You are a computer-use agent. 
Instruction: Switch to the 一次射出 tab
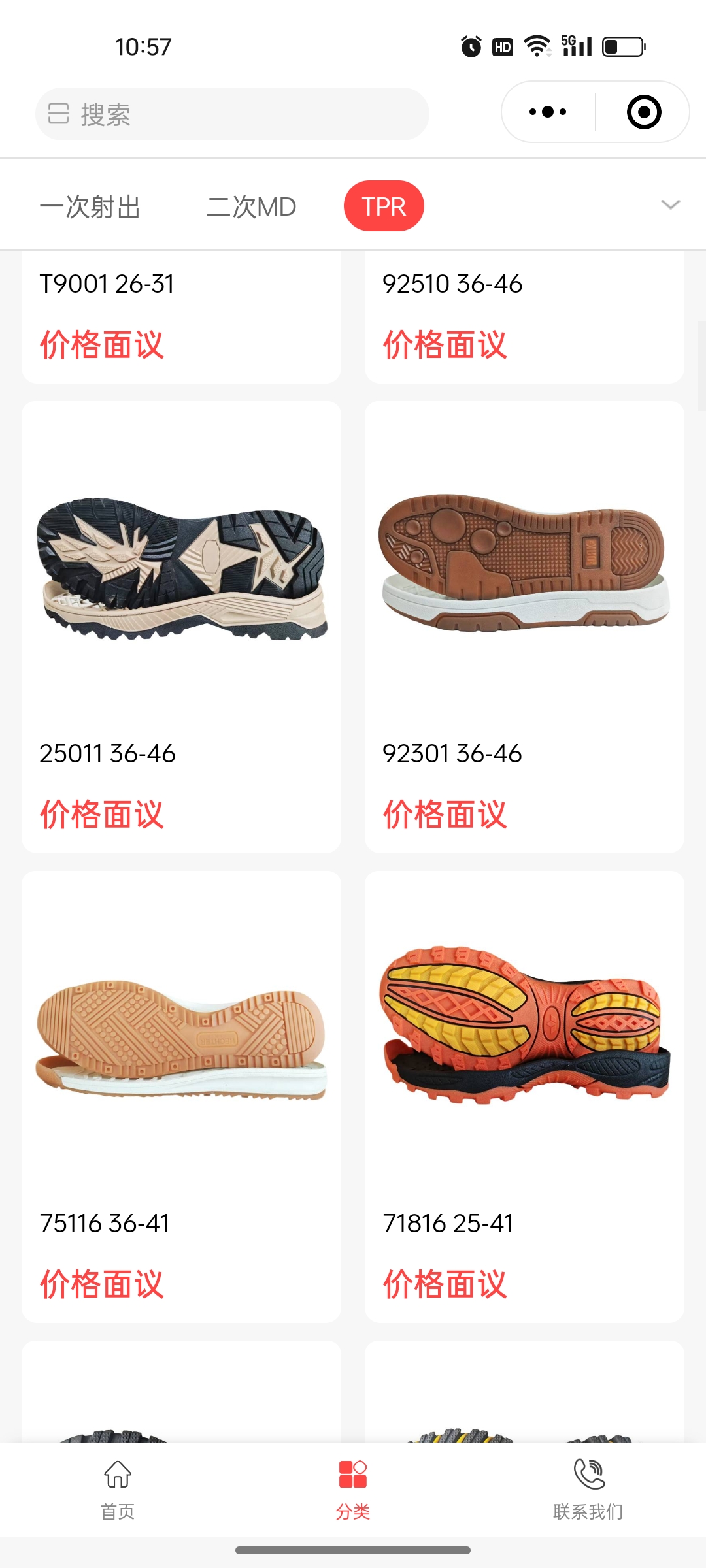90,206
